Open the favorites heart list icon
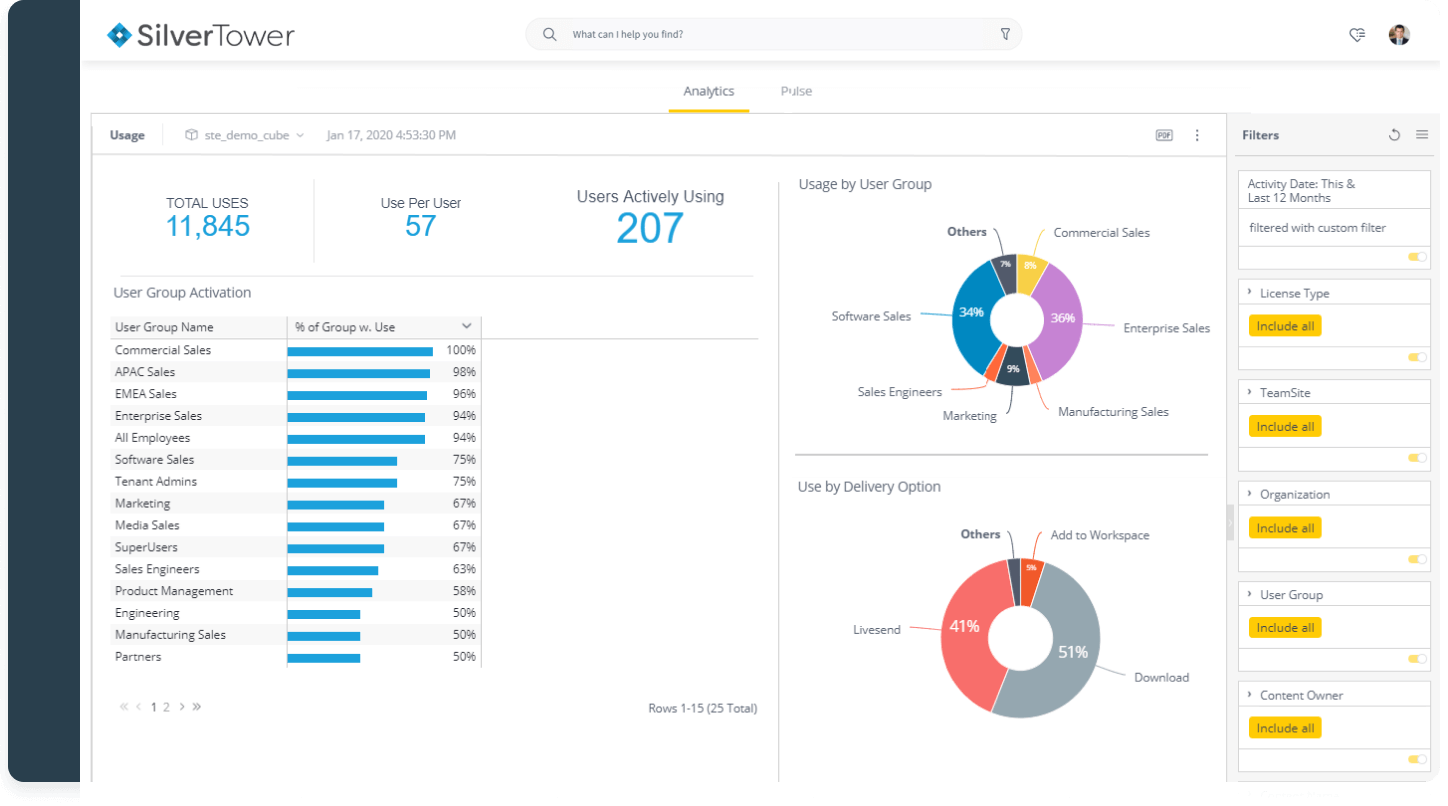This screenshot has width=1448, height=806. click(1356, 35)
